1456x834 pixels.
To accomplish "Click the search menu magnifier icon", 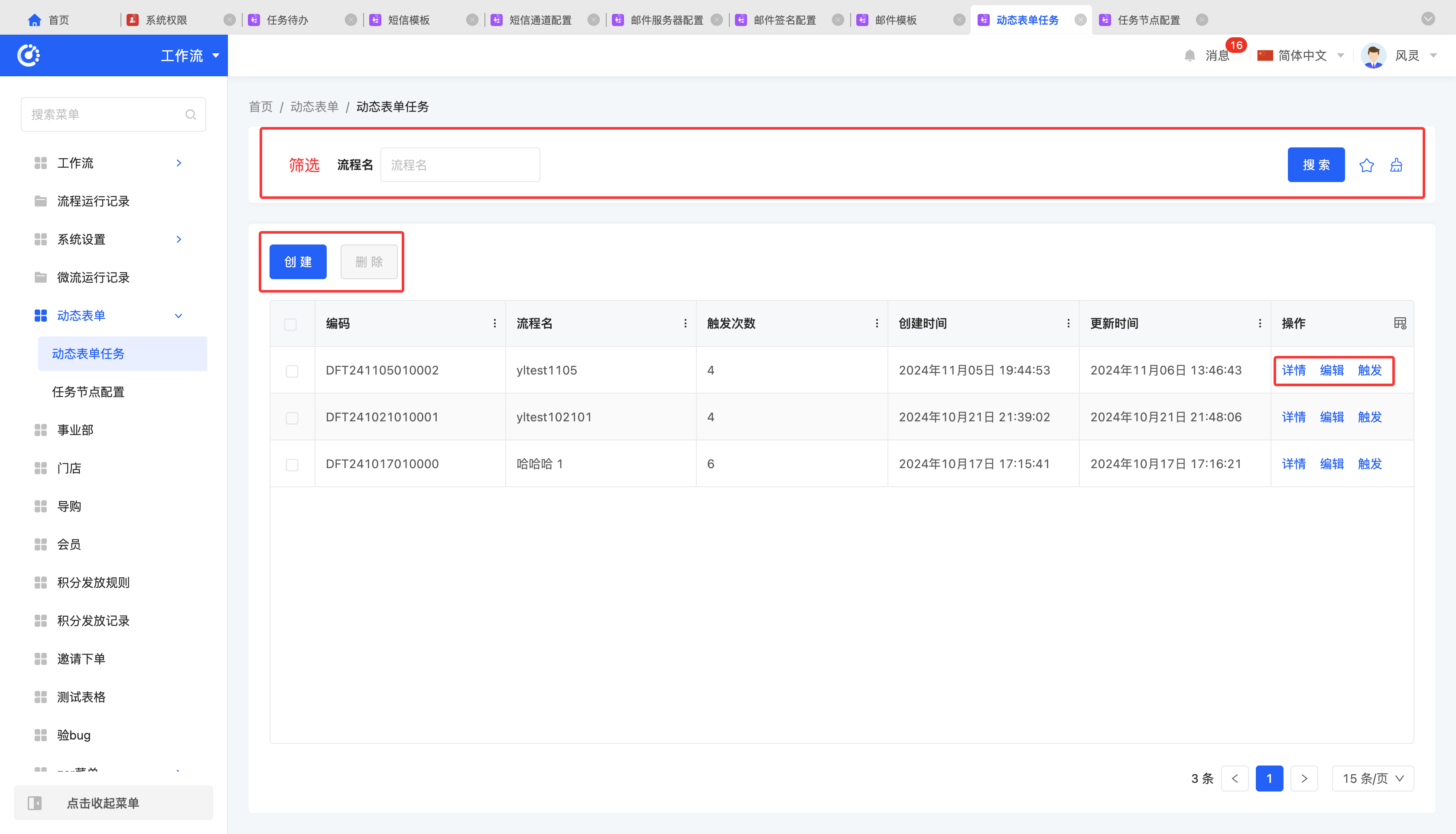I will (x=191, y=114).
